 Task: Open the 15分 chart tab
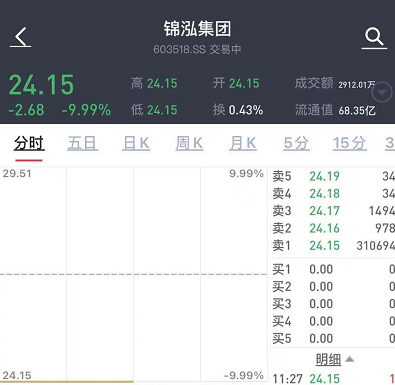click(x=350, y=144)
